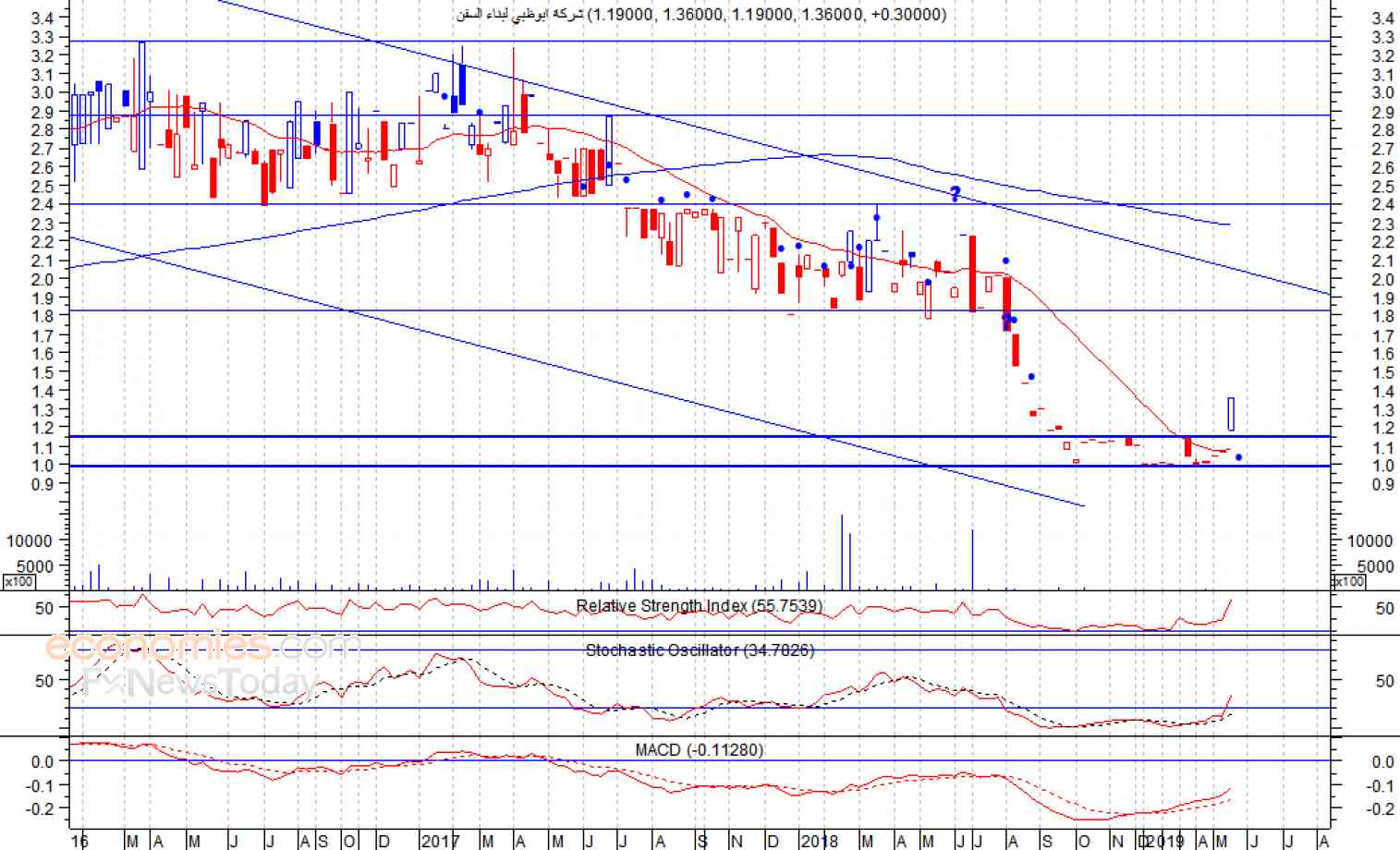Click the 2019 year label on time axis
The image size is (1400, 850).
click(x=1164, y=841)
